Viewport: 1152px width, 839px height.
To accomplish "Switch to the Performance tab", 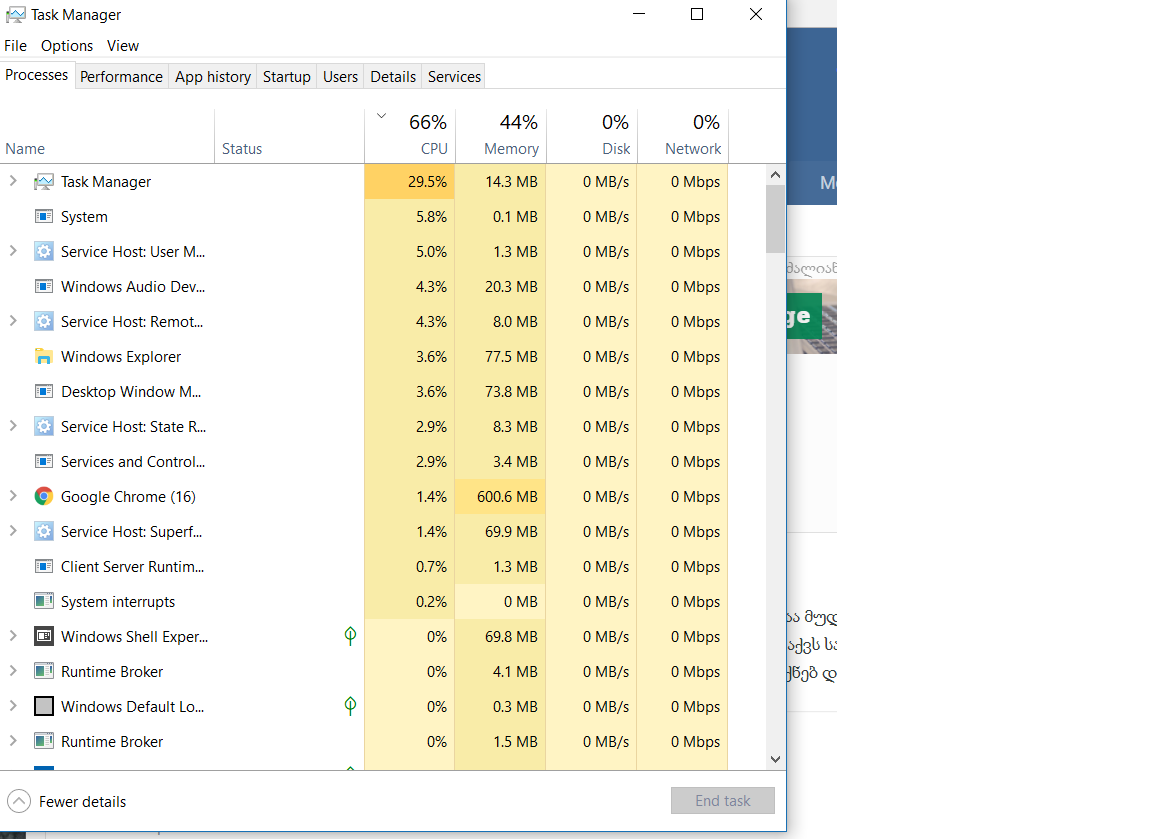I will 121,77.
